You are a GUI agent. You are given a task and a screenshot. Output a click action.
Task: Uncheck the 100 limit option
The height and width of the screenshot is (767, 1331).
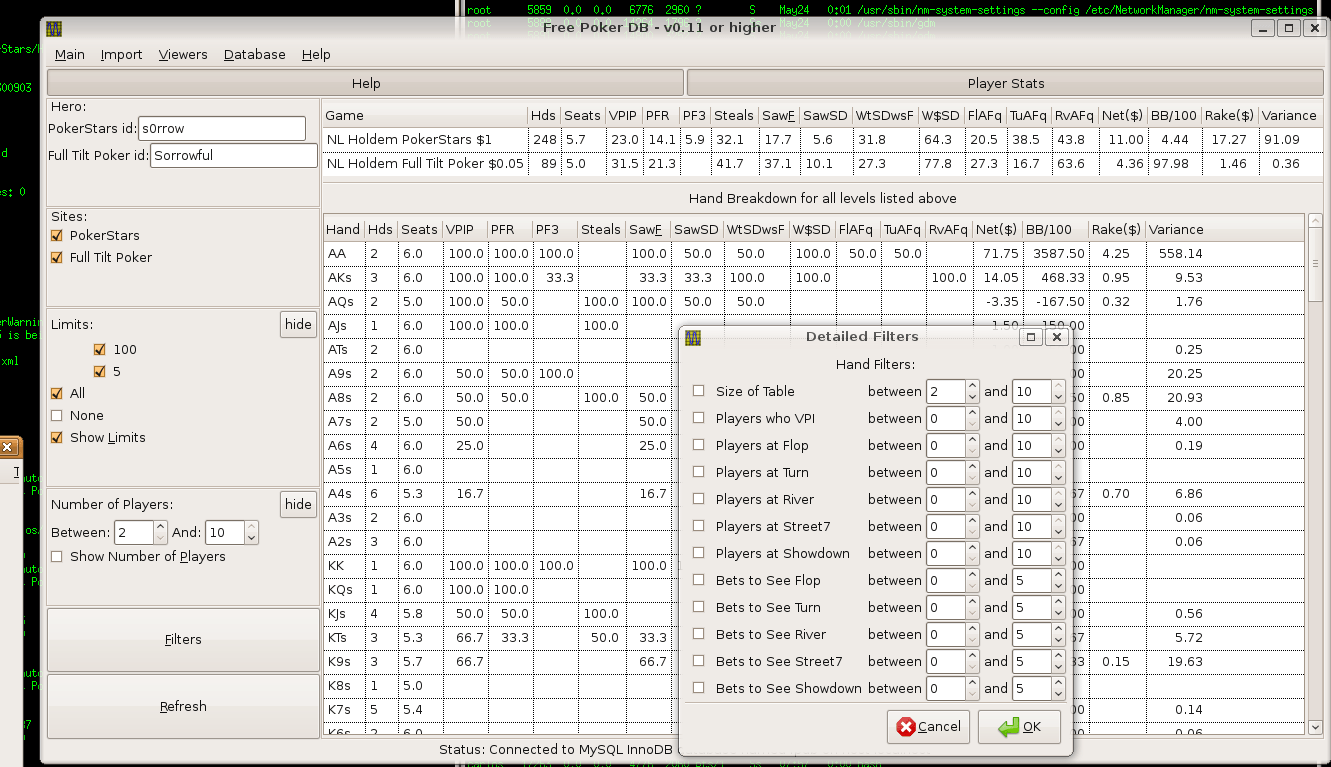tap(98, 349)
